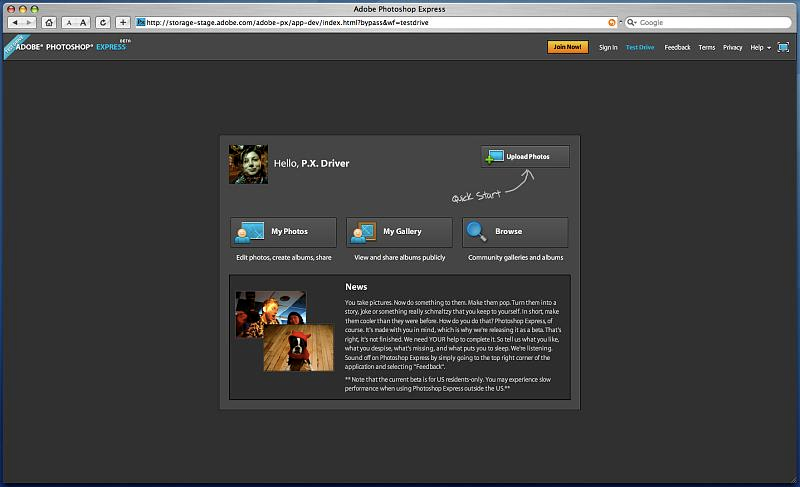Click the news photo of the dog
The height and width of the screenshot is (487, 800).
pos(298,348)
